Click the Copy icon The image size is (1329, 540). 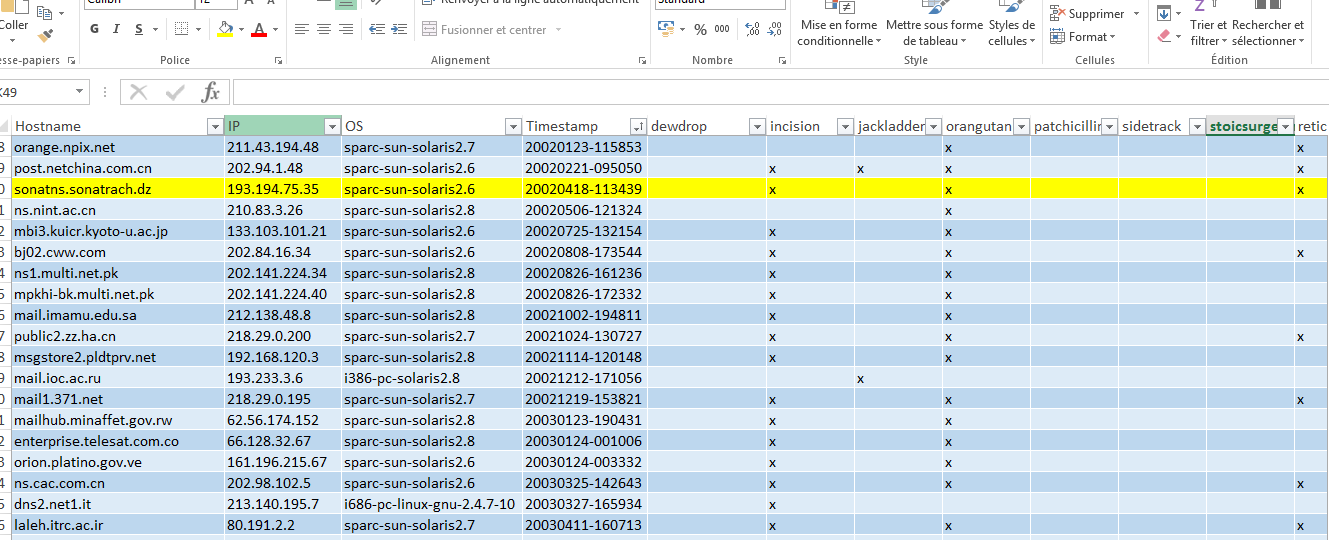(44, 13)
